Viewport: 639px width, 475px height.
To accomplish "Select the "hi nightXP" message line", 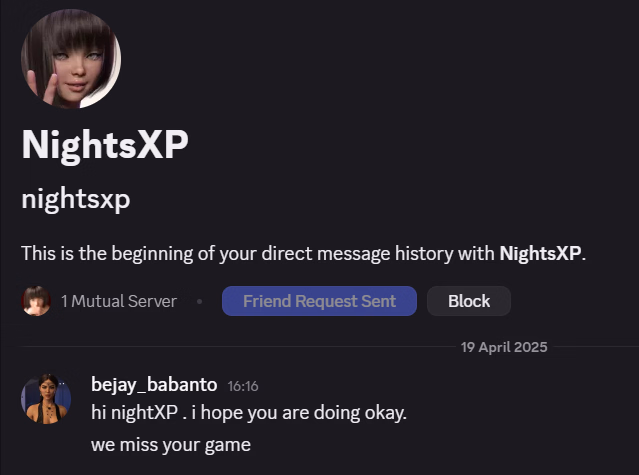I will coord(249,412).
